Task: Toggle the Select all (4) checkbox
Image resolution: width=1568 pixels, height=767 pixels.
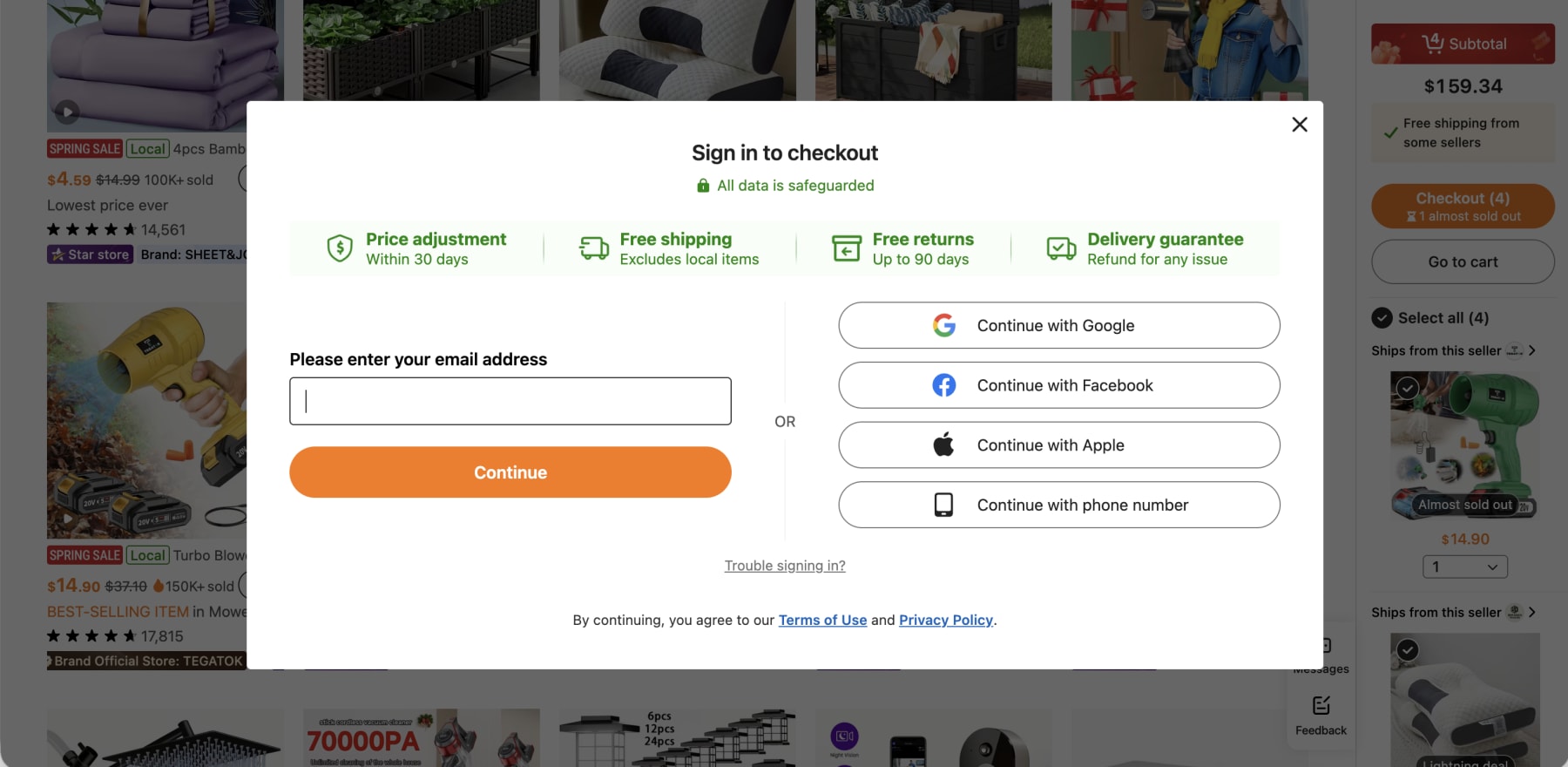Action: pos(1382,318)
